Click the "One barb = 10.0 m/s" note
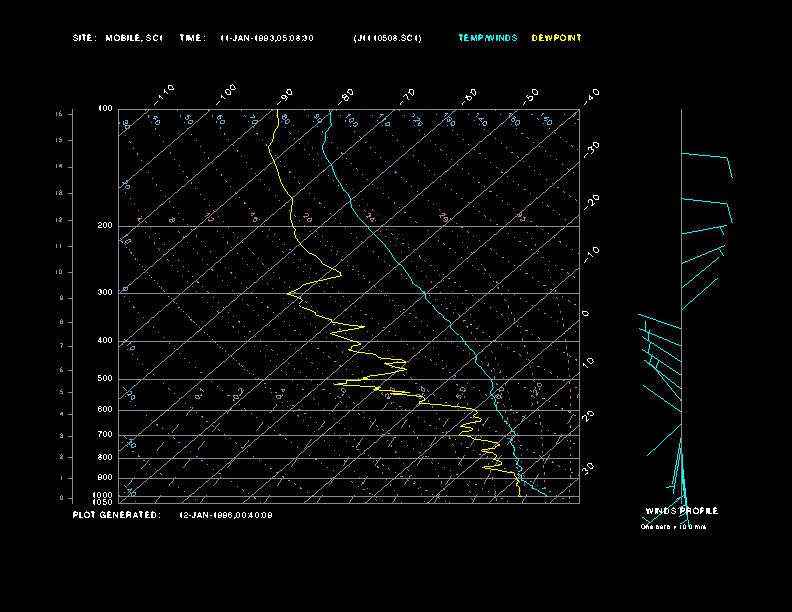The image size is (792, 612). pos(673,527)
